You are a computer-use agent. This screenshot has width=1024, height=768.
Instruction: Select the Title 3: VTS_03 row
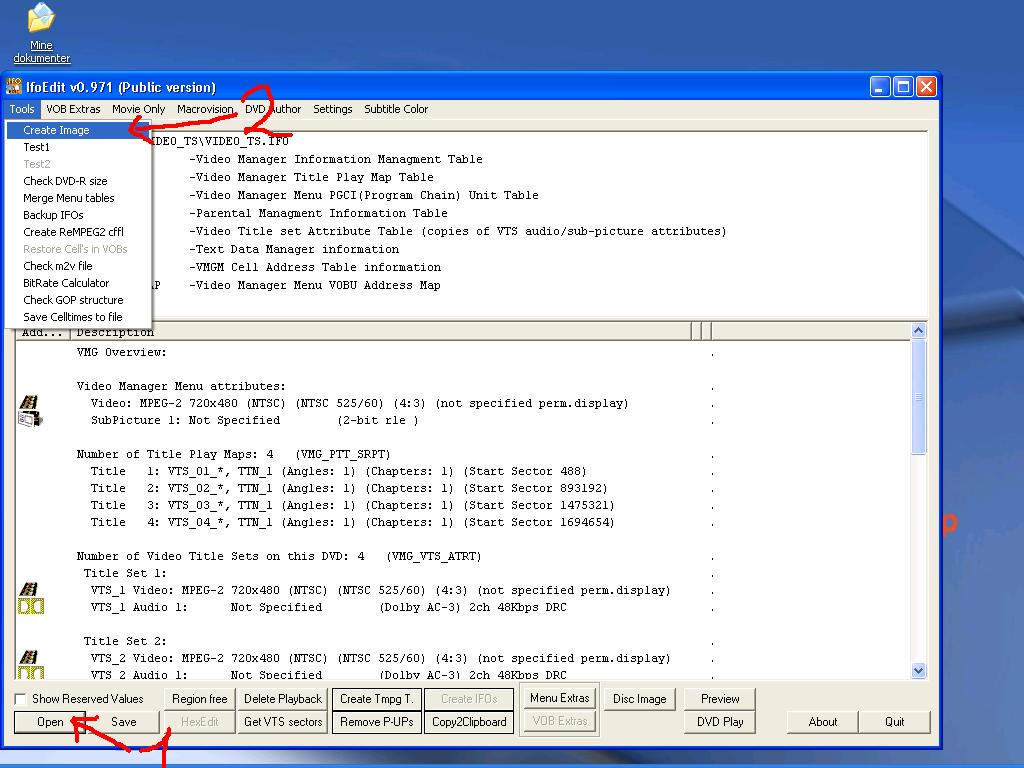pos(353,505)
